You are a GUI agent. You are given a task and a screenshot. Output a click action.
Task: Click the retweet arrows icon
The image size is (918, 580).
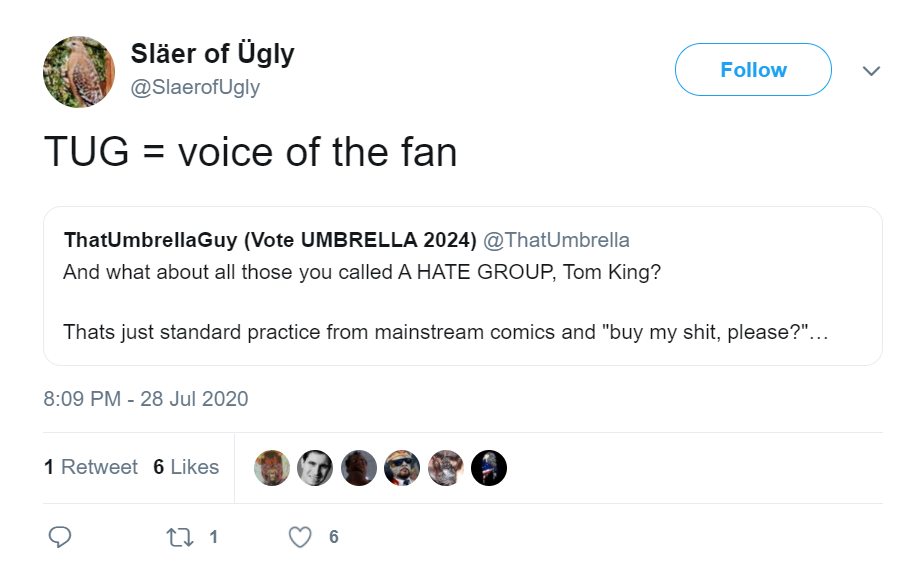click(180, 537)
